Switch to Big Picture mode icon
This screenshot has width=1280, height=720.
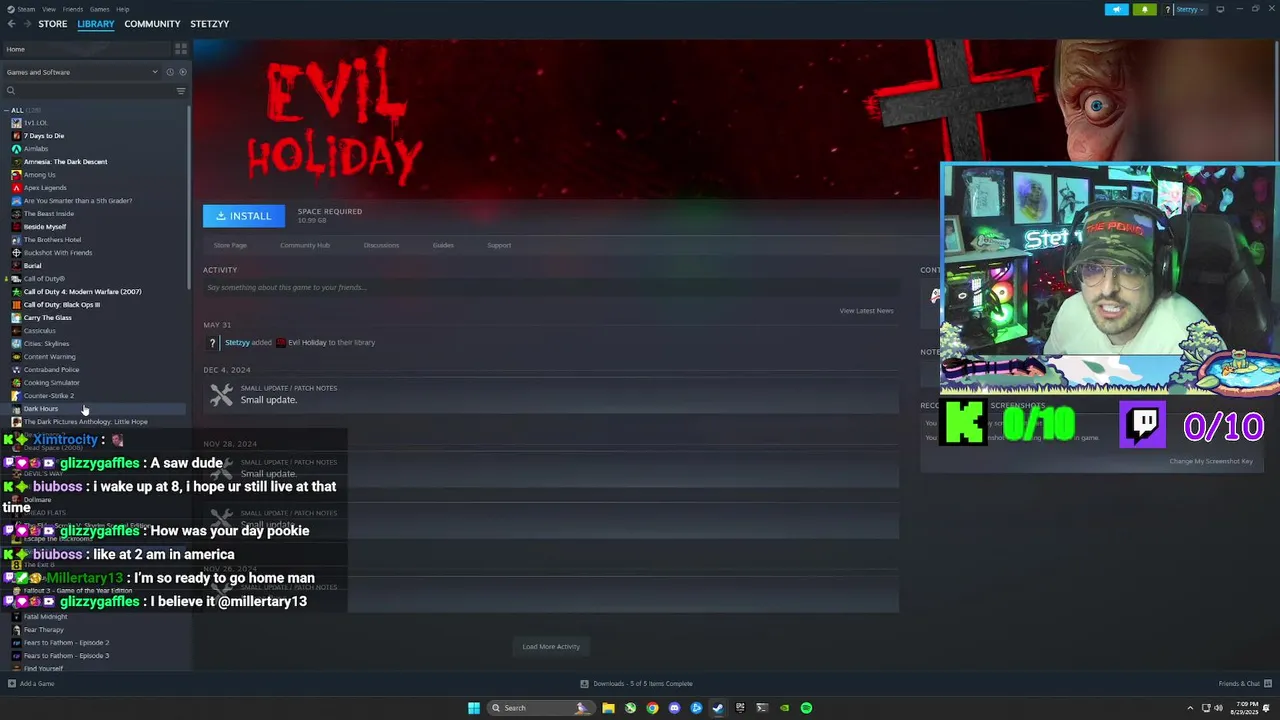(1220, 9)
